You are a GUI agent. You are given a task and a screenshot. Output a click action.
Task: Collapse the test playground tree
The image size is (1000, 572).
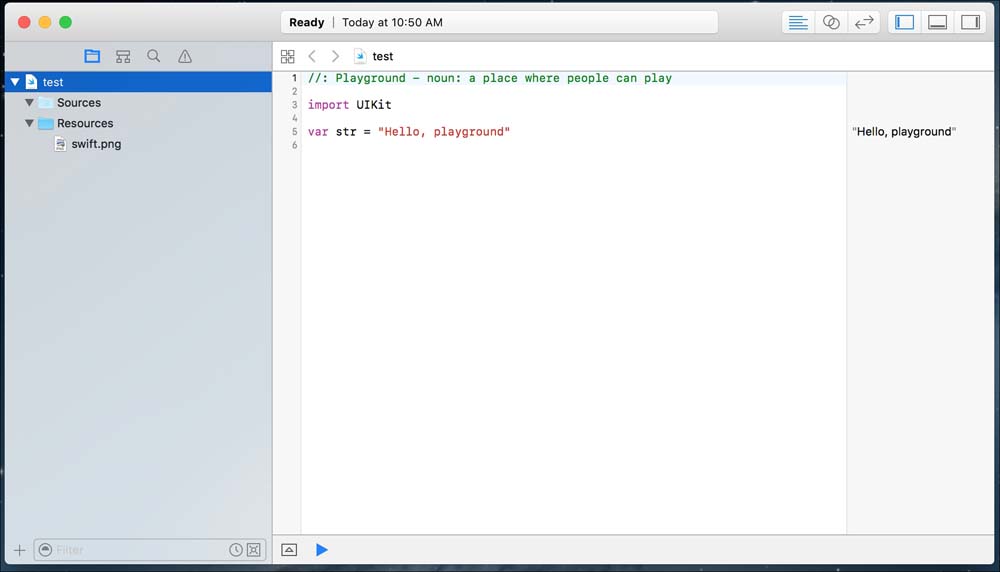click(15, 82)
